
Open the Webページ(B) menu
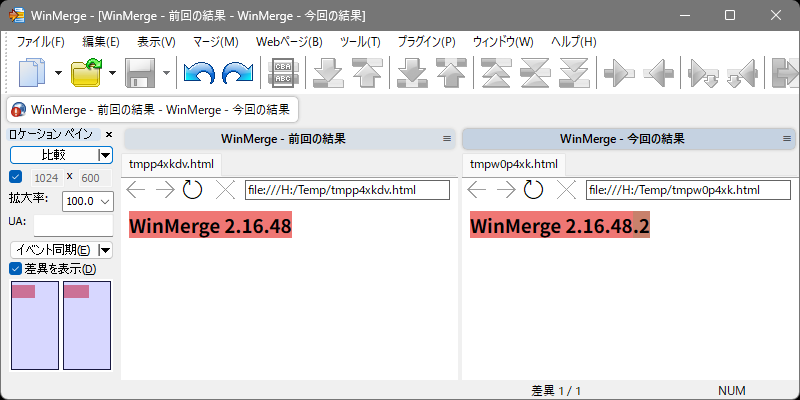(x=289, y=42)
